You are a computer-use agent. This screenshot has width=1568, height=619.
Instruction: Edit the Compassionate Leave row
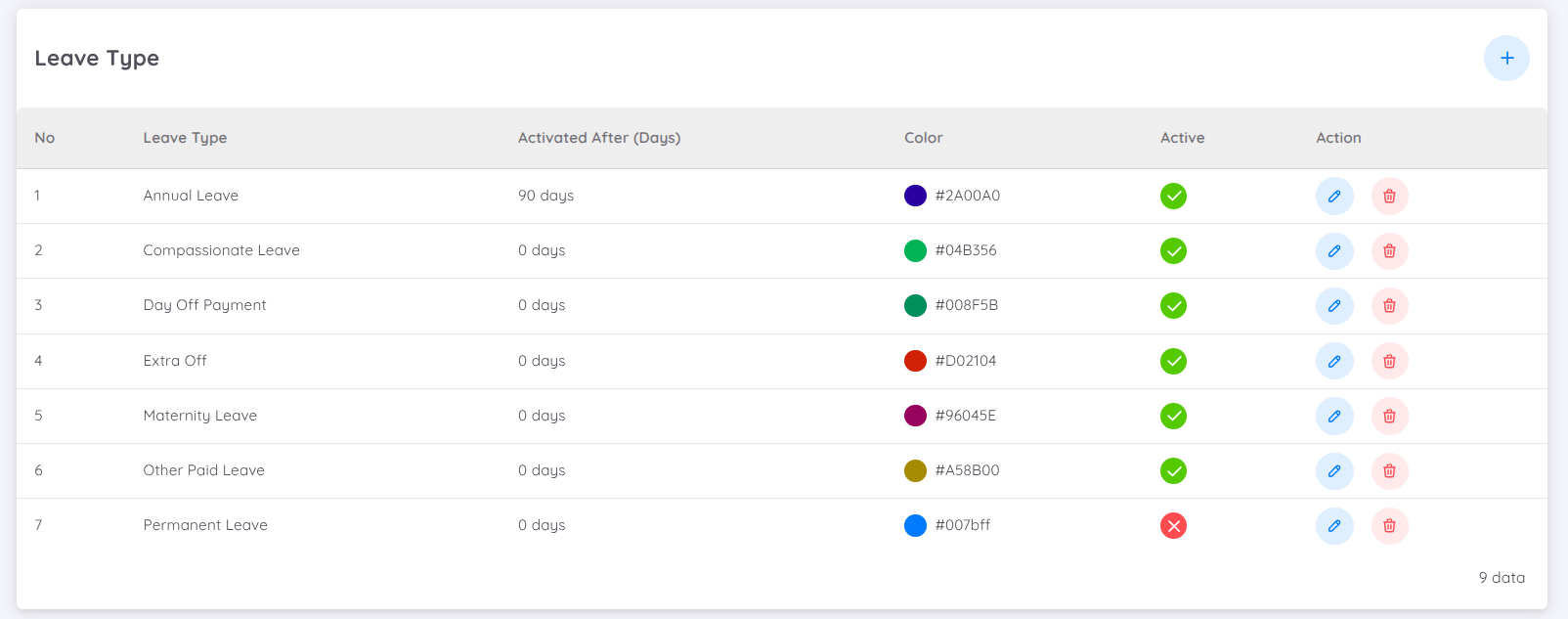(1334, 251)
